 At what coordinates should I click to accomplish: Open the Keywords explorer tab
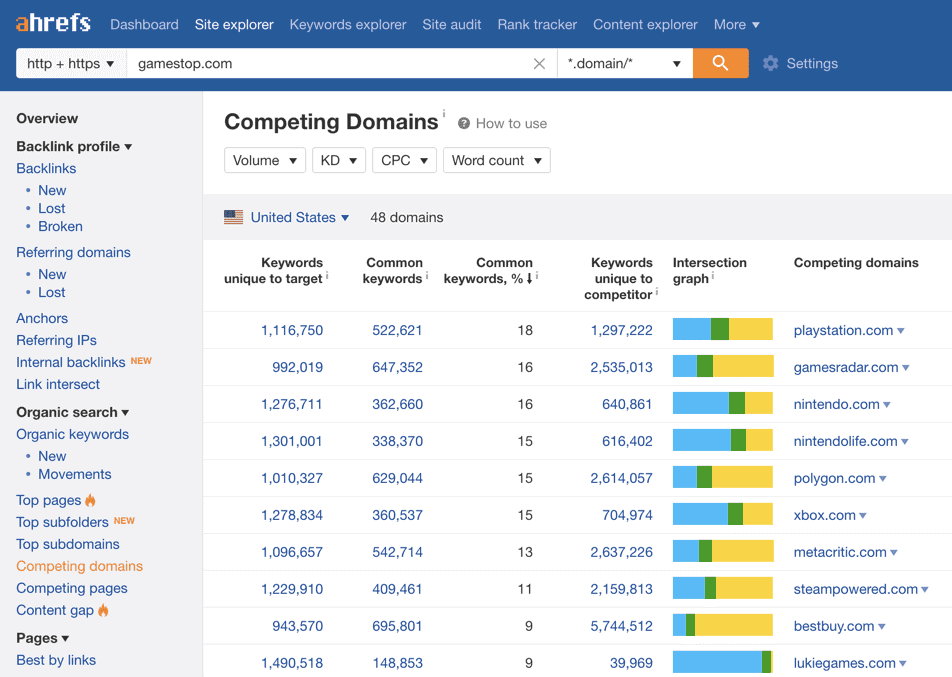tap(348, 24)
